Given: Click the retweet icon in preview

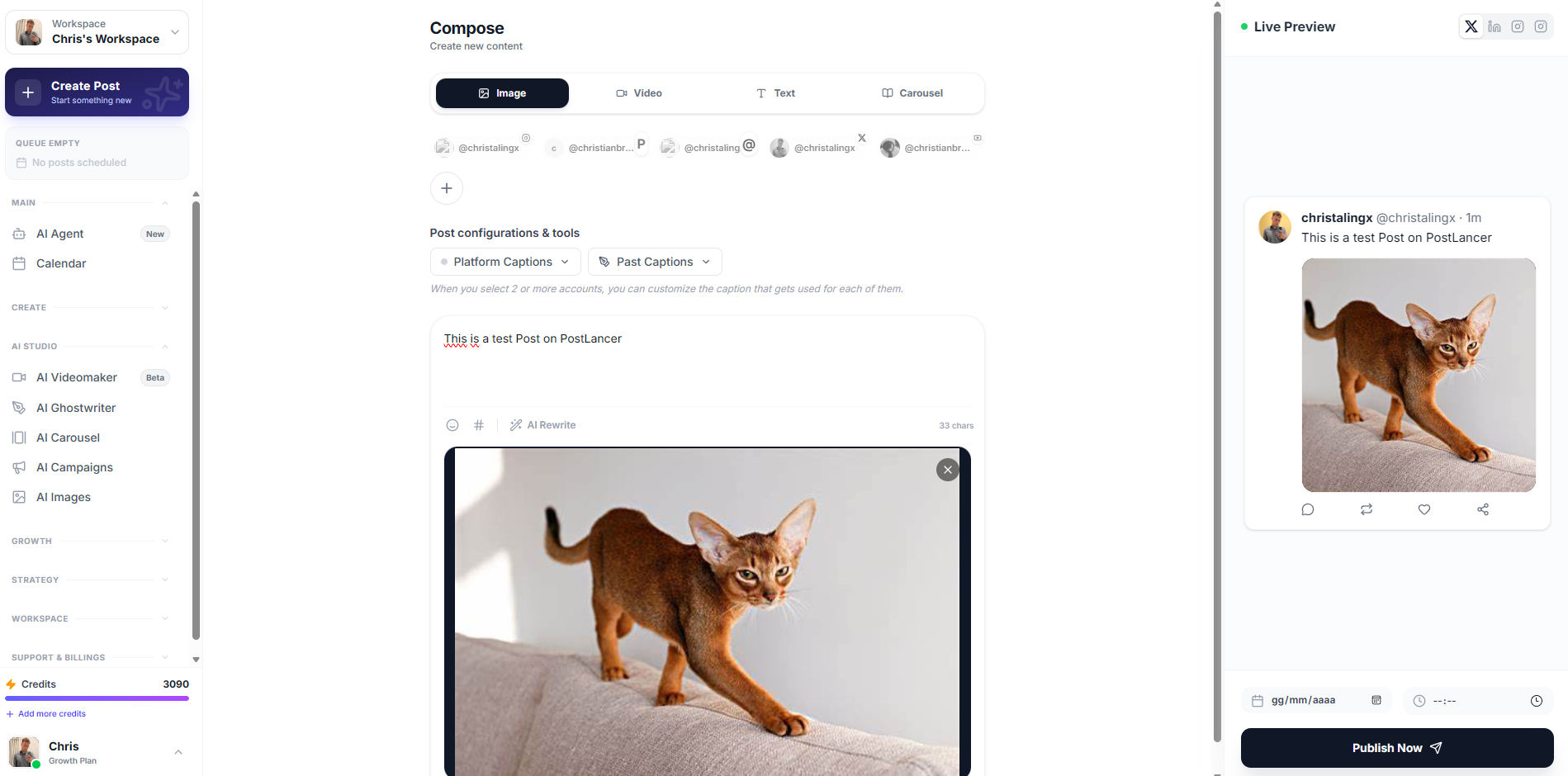Looking at the screenshot, I should point(1367,509).
